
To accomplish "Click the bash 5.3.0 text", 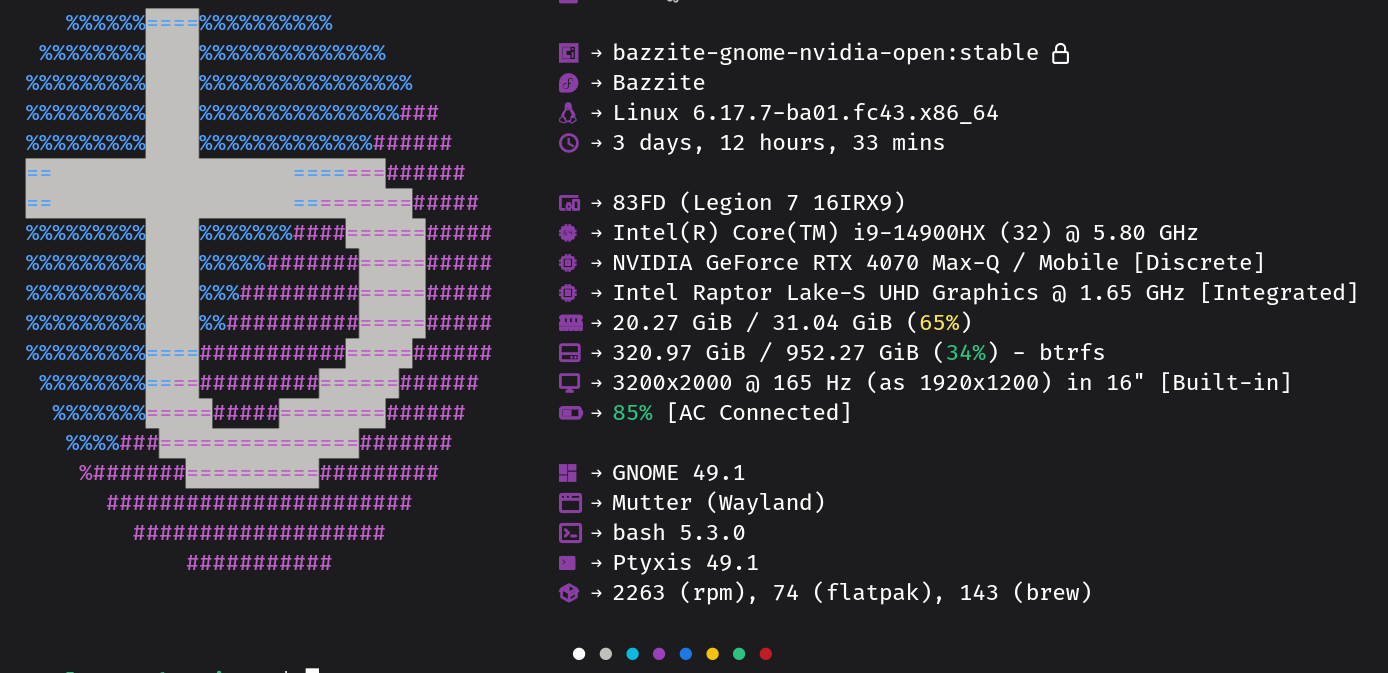I will pyautogui.click(x=679, y=533).
